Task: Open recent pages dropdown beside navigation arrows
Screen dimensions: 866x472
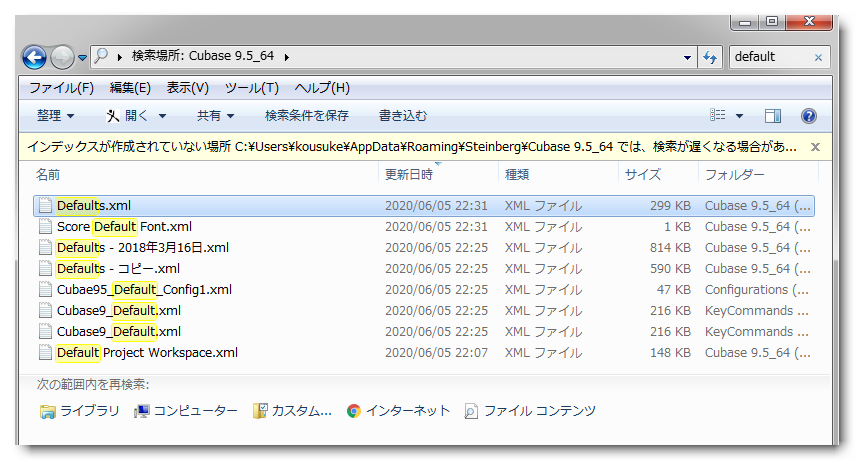Action: pyautogui.click(x=82, y=57)
